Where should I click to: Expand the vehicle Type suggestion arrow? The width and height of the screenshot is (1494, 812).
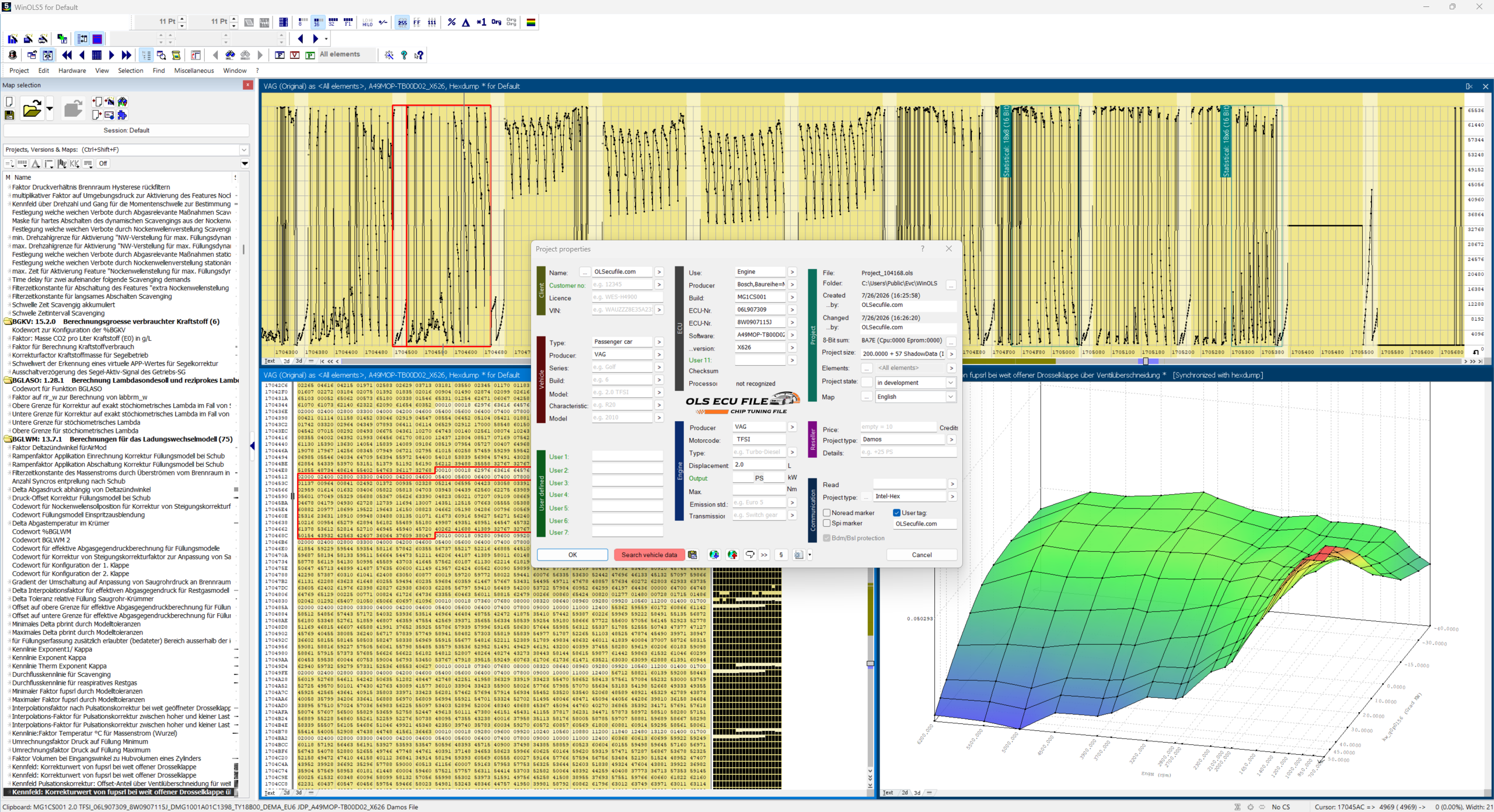659,342
